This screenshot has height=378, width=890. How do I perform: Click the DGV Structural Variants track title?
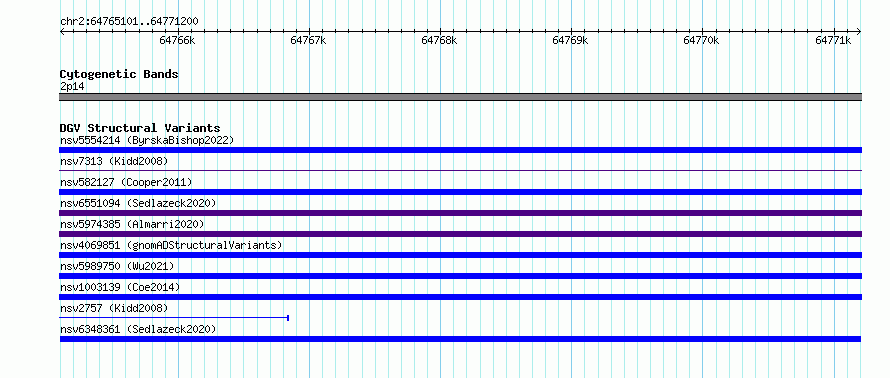pyautogui.click(x=140, y=128)
